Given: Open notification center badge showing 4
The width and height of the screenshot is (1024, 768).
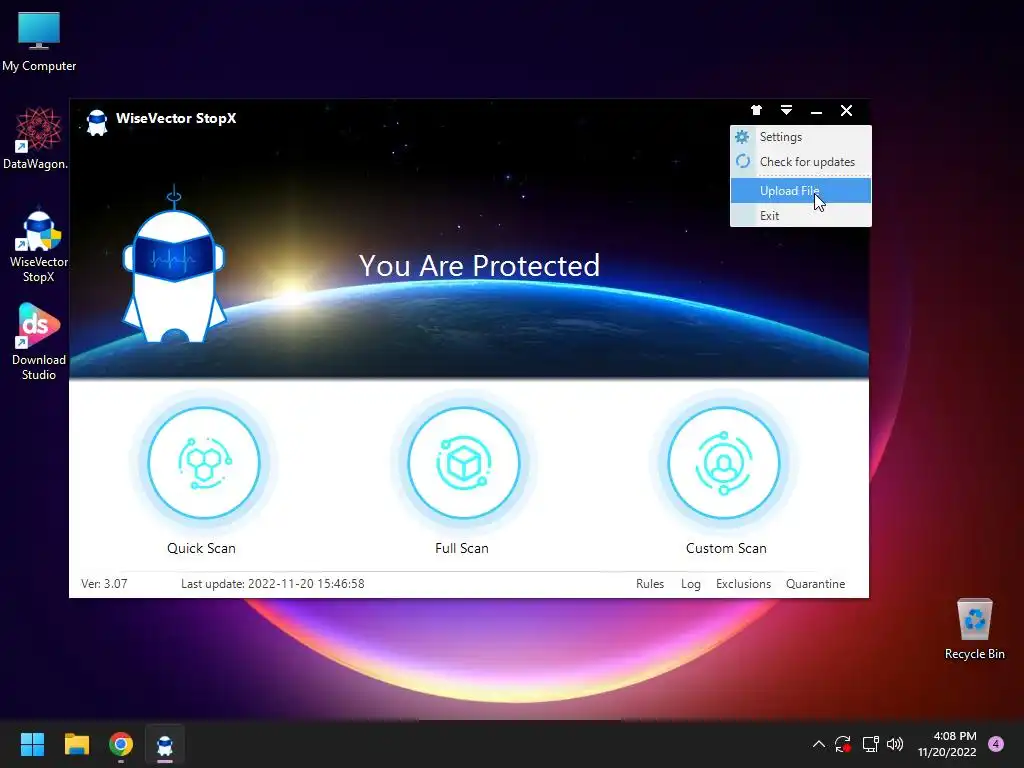Looking at the screenshot, I should coord(996,744).
